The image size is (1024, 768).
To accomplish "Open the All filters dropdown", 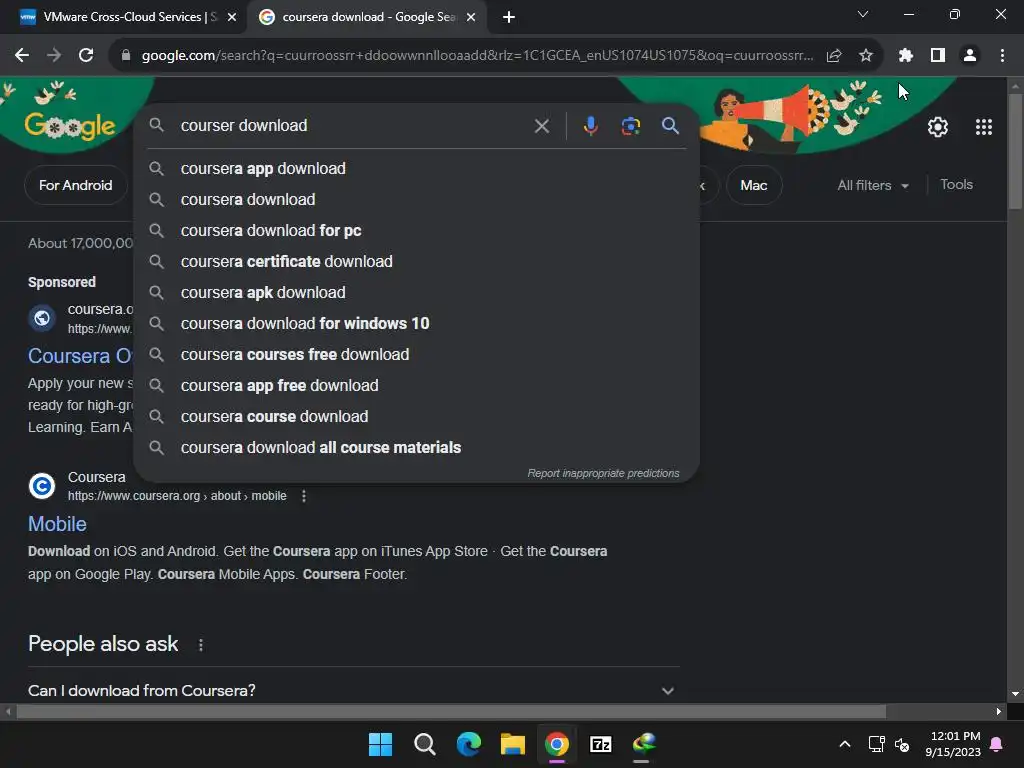I will (872, 185).
